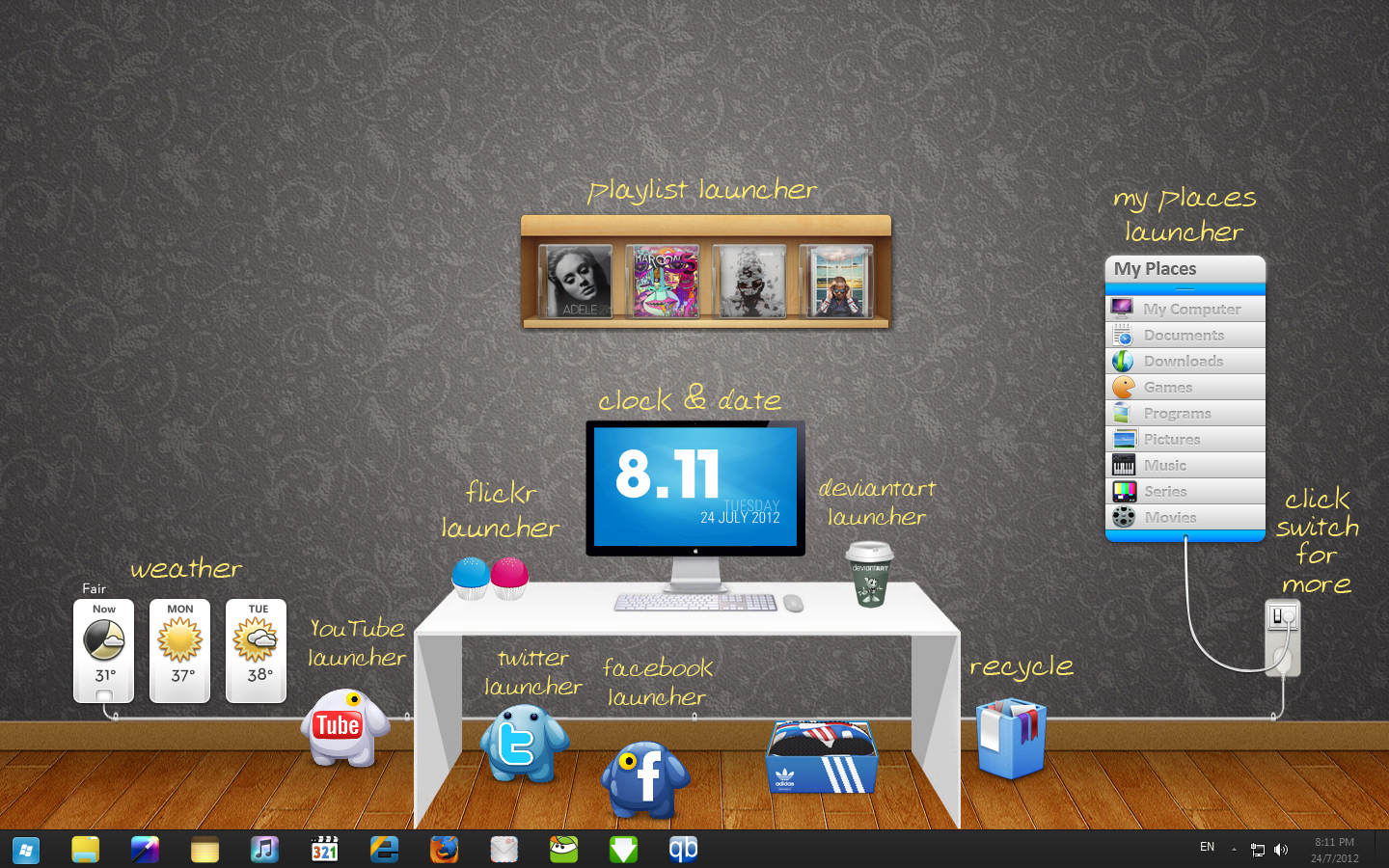Open the taskbar clock showing 8:11 PM
This screenshot has height=868, width=1389.
[x=1335, y=850]
